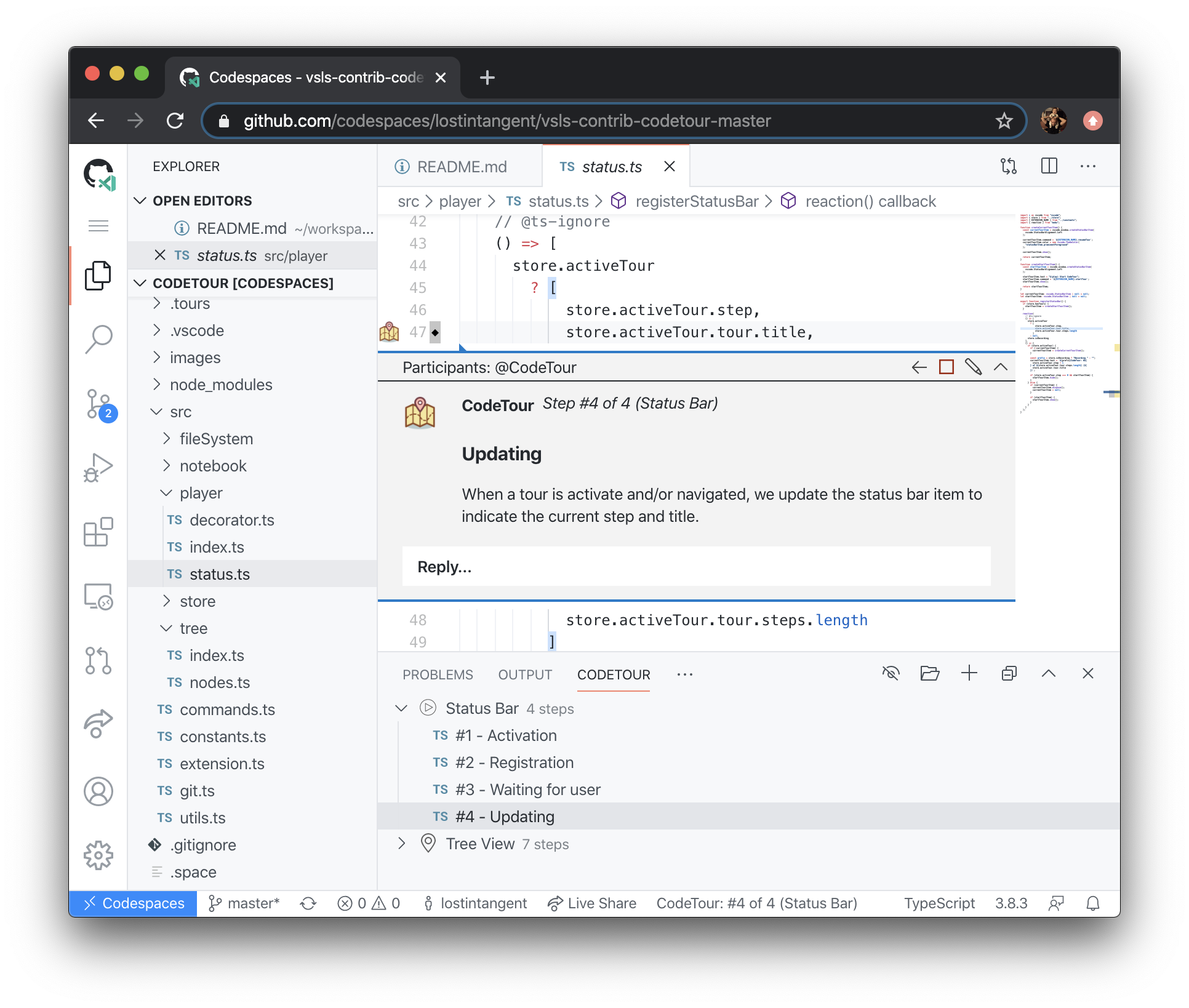Collapse the src folder in Explorer

click(x=156, y=412)
